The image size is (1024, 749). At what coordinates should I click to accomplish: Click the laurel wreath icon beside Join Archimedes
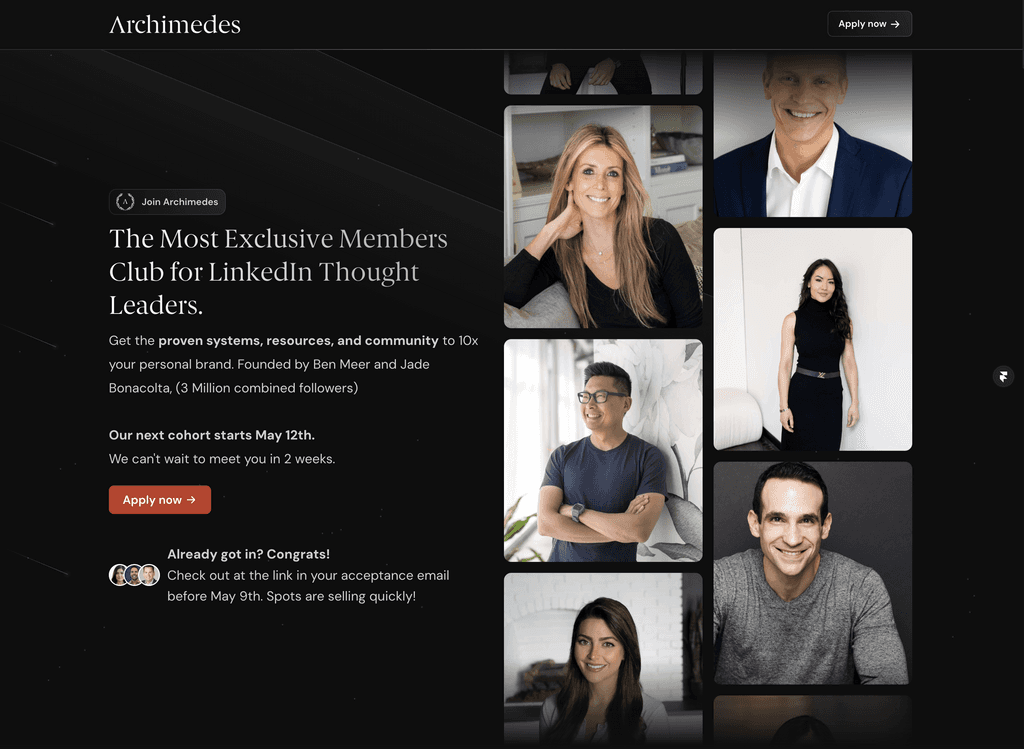[x=125, y=202]
